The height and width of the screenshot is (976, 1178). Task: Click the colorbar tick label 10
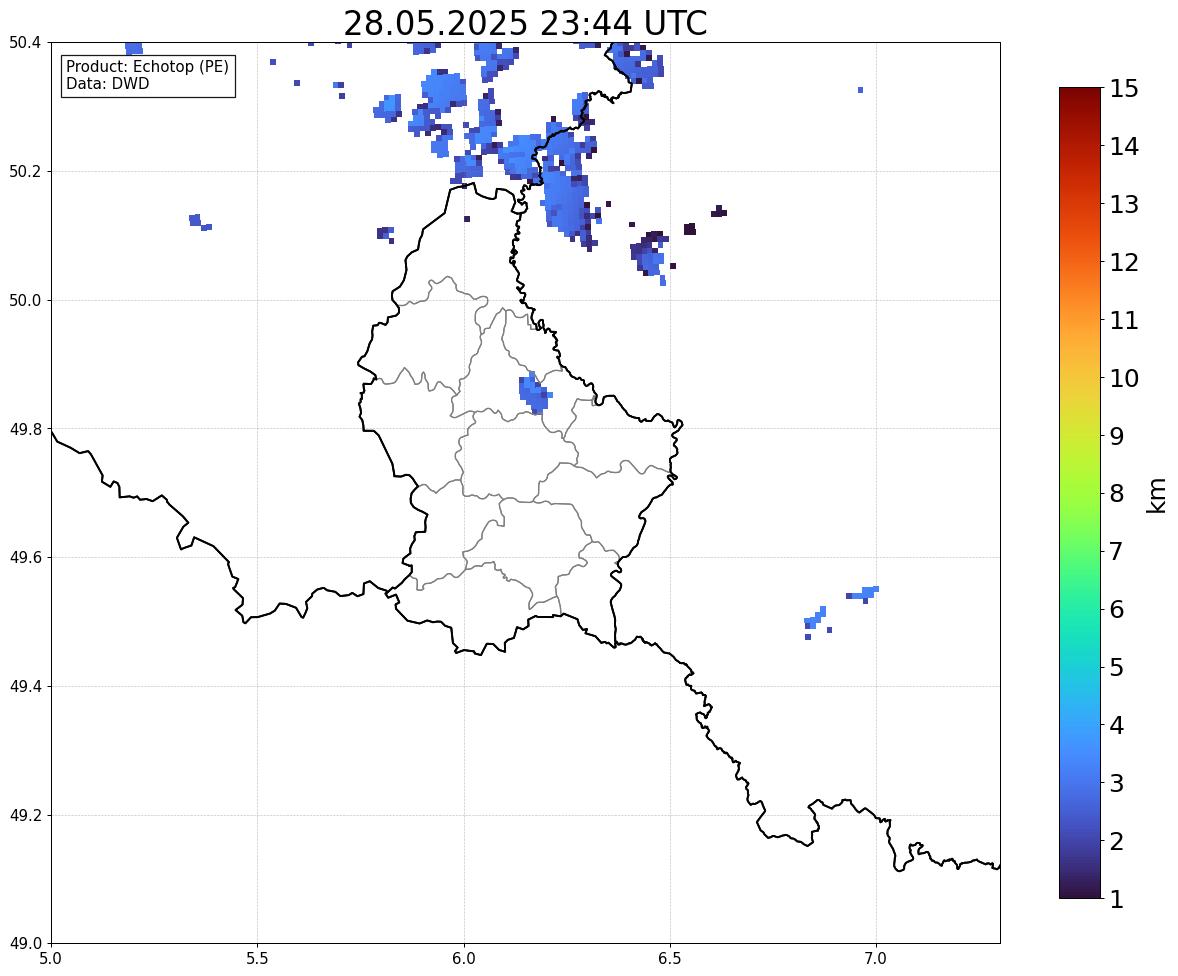click(x=1124, y=378)
